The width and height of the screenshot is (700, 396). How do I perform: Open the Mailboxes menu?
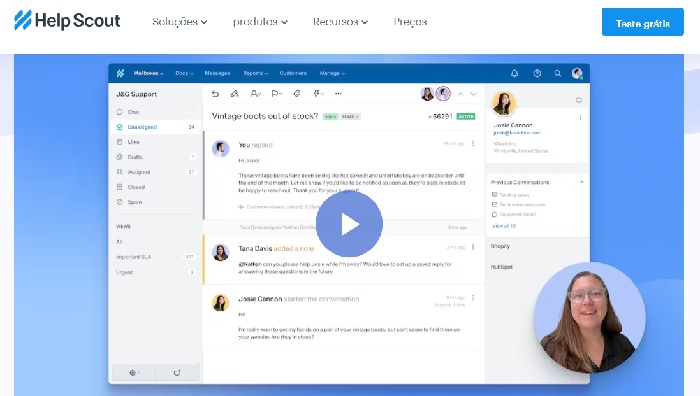point(149,73)
